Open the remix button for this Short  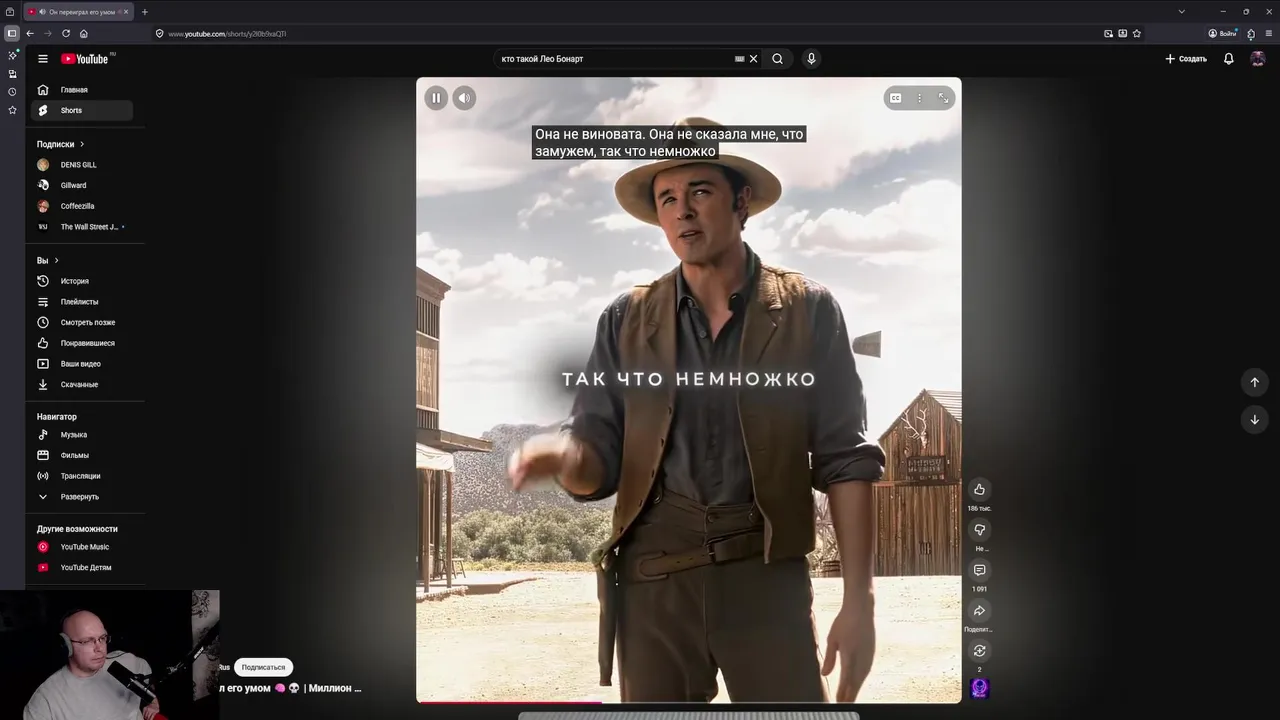pos(979,651)
